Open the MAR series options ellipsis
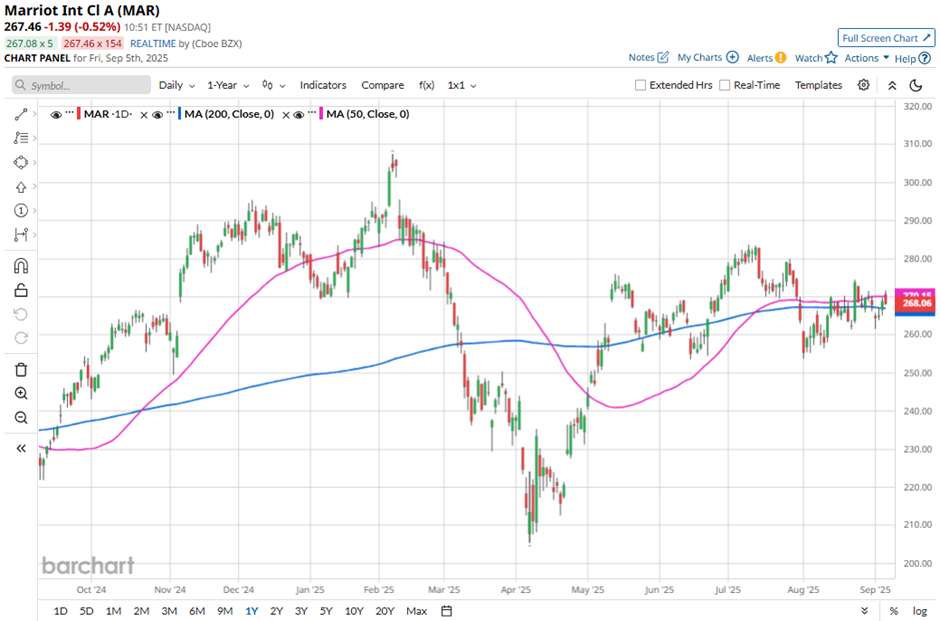 (x=70, y=112)
